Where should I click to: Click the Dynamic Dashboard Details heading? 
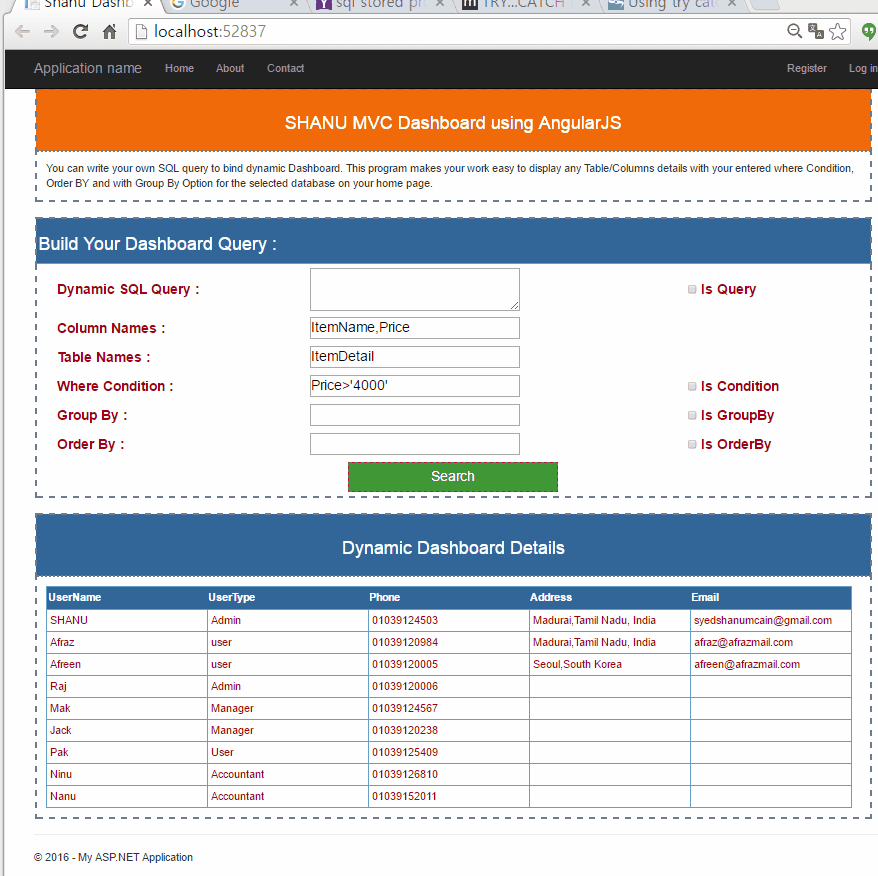[453, 548]
